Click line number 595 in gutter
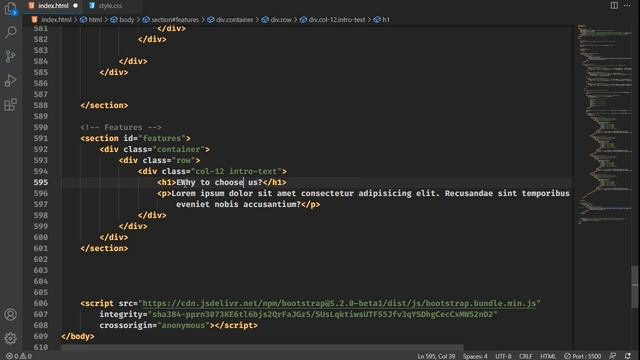This screenshot has width=640, height=360. (x=41, y=182)
